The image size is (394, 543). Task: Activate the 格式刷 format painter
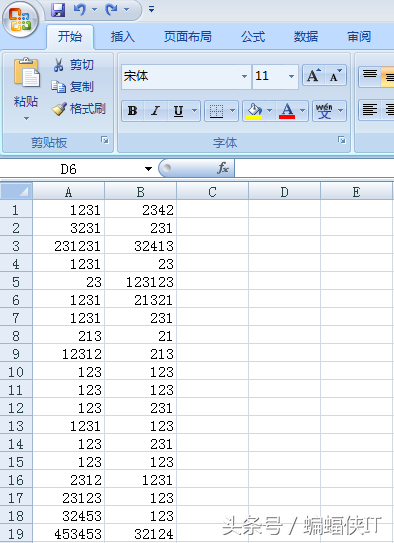(x=79, y=109)
